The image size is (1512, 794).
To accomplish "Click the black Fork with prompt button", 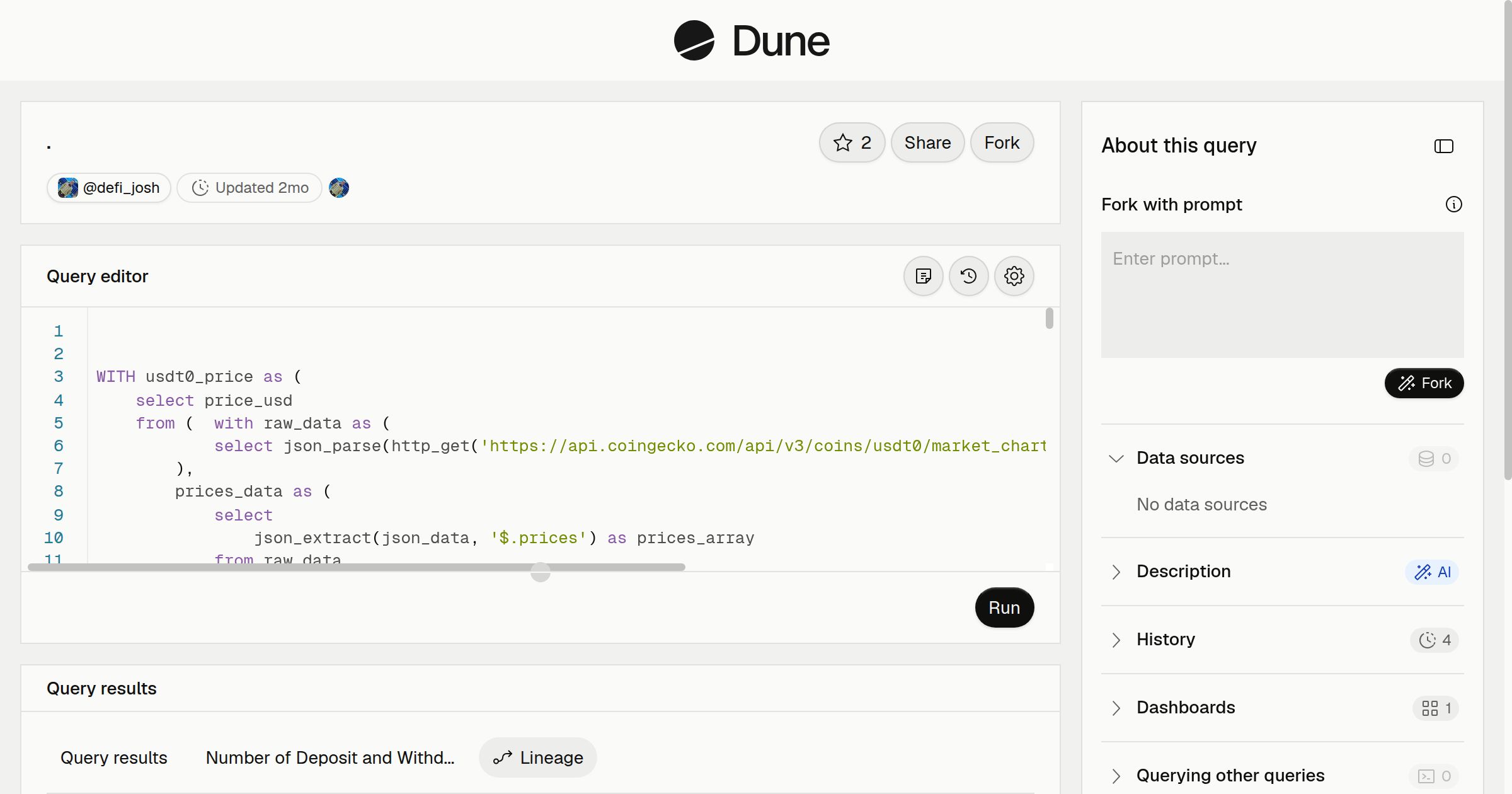I will click(x=1424, y=383).
